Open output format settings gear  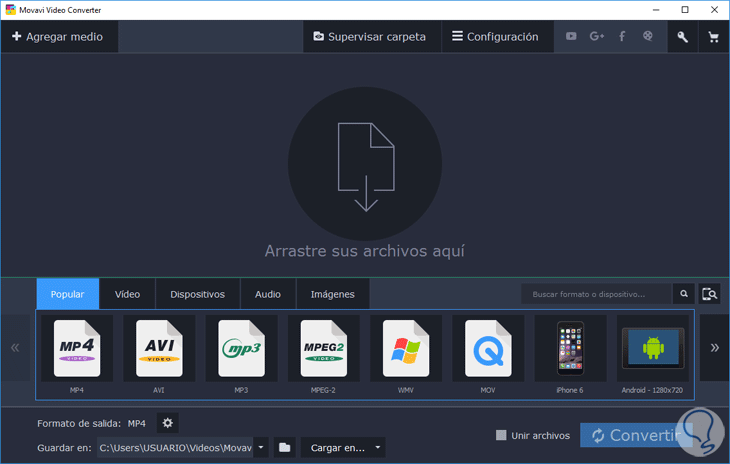168,423
